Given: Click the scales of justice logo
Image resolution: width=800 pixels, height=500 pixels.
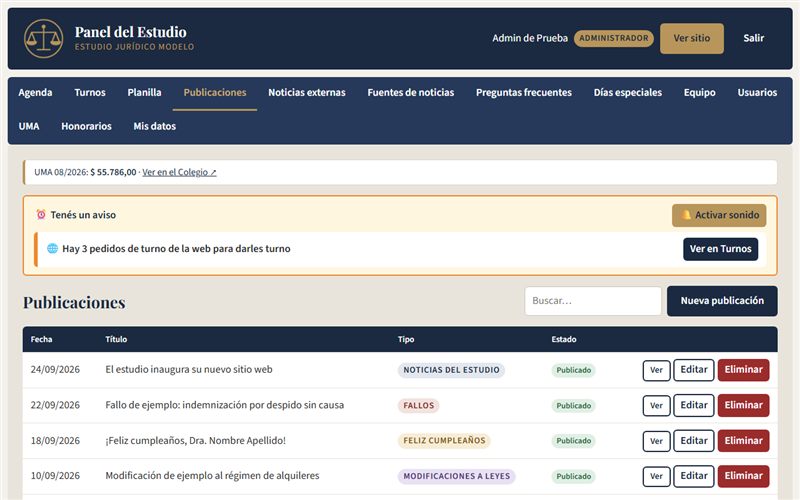Looking at the screenshot, I should (x=43, y=38).
